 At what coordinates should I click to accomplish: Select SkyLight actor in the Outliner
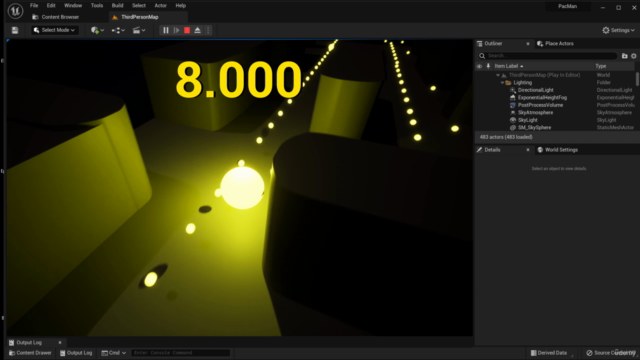tap(527, 120)
